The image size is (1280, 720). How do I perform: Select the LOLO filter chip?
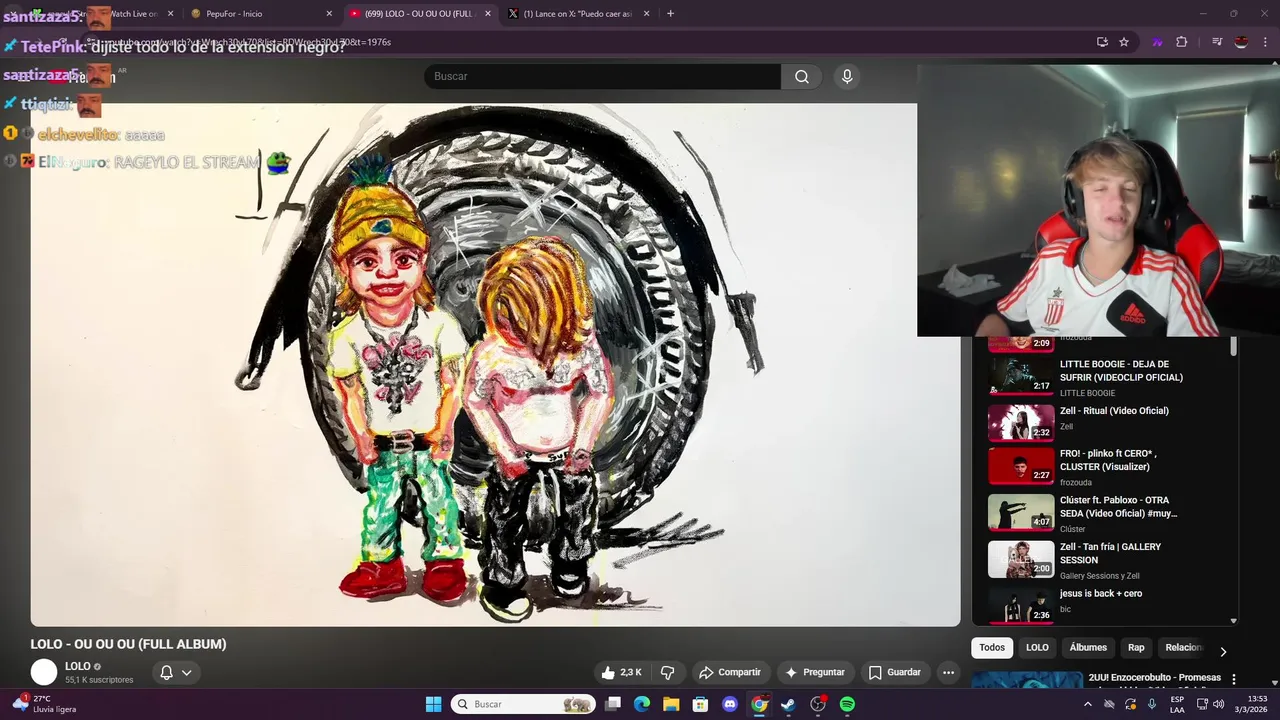click(1037, 648)
